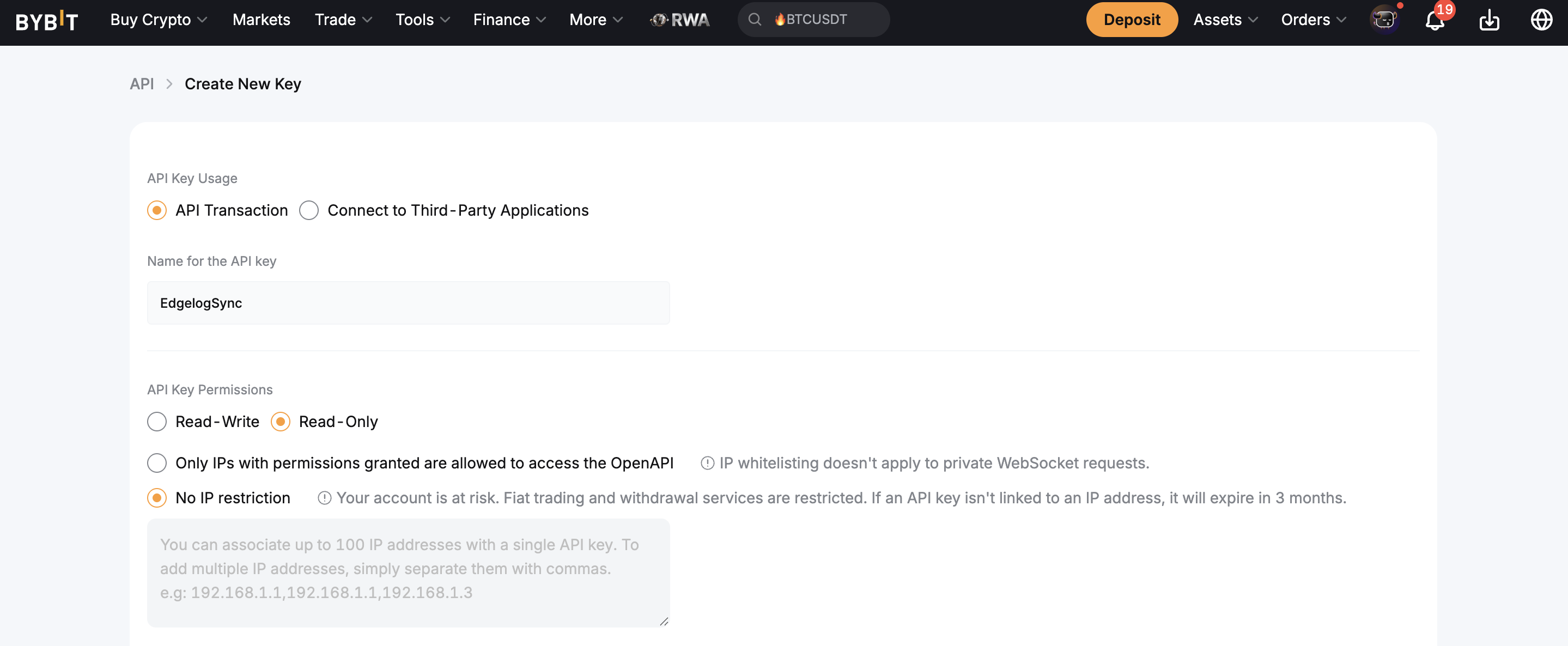Choose the Read-Write permission
The width and height of the screenshot is (1568, 646).
[x=157, y=422]
